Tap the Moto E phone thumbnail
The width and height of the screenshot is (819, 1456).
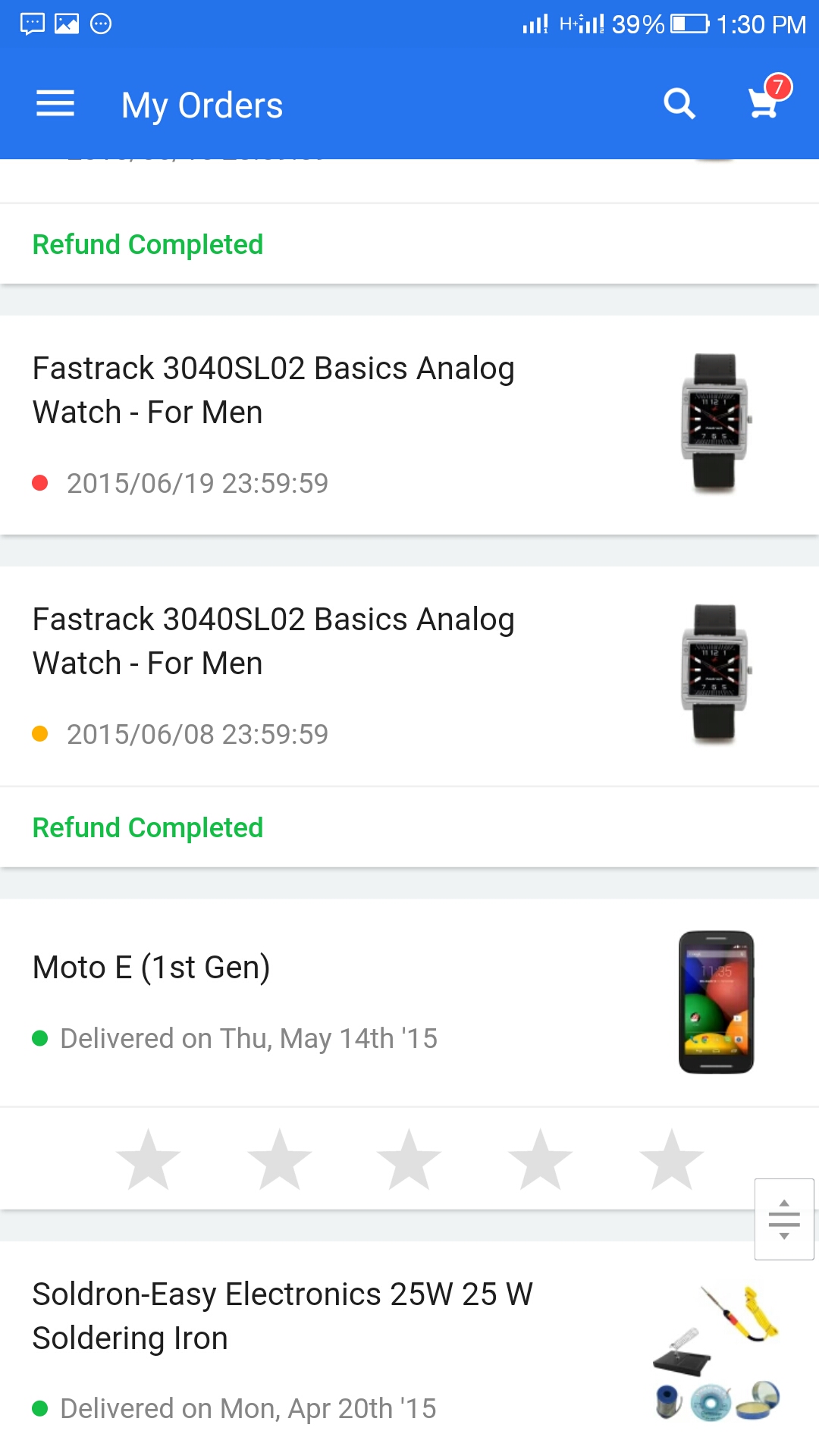[x=716, y=1002]
